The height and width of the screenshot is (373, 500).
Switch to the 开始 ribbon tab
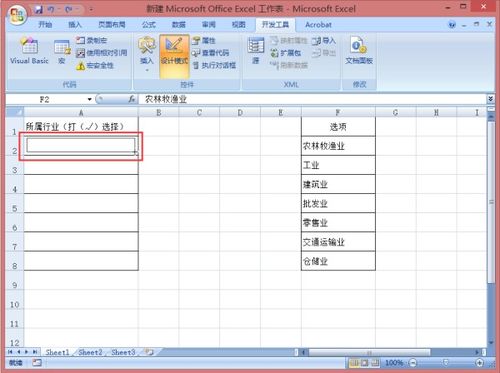tap(45, 25)
